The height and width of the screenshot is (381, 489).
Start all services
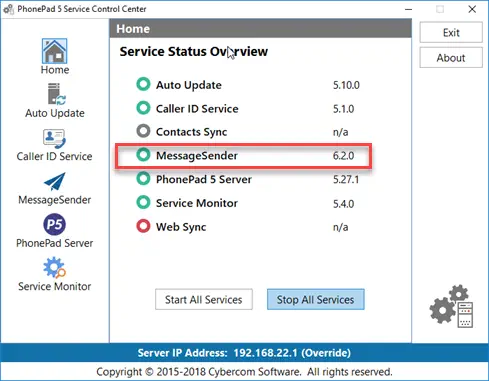[x=204, y=299]
